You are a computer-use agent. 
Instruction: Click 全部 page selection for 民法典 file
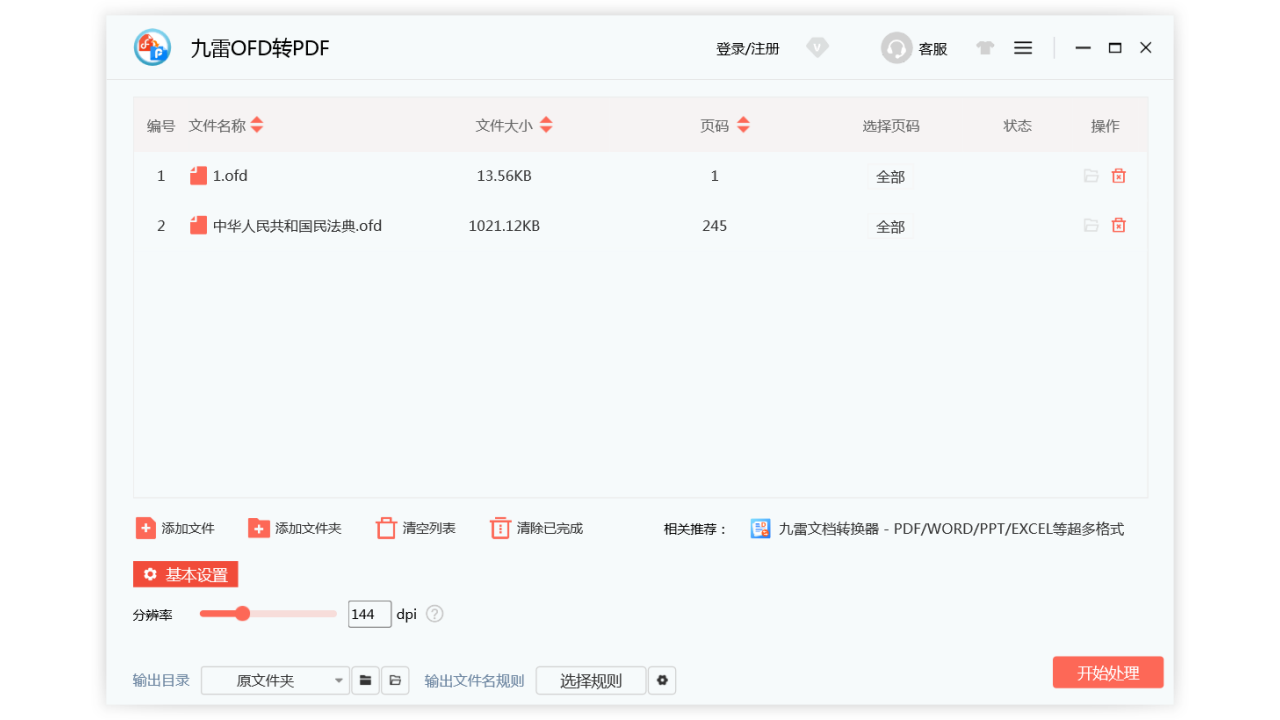[889, 226]
